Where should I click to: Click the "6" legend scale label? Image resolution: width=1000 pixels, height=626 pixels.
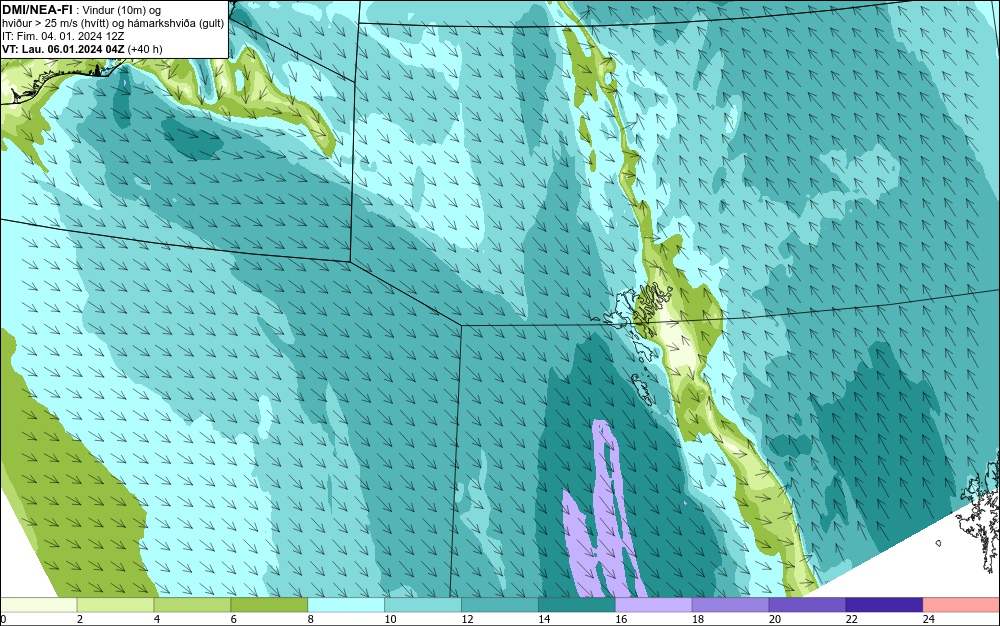click(x=233, y=619)
